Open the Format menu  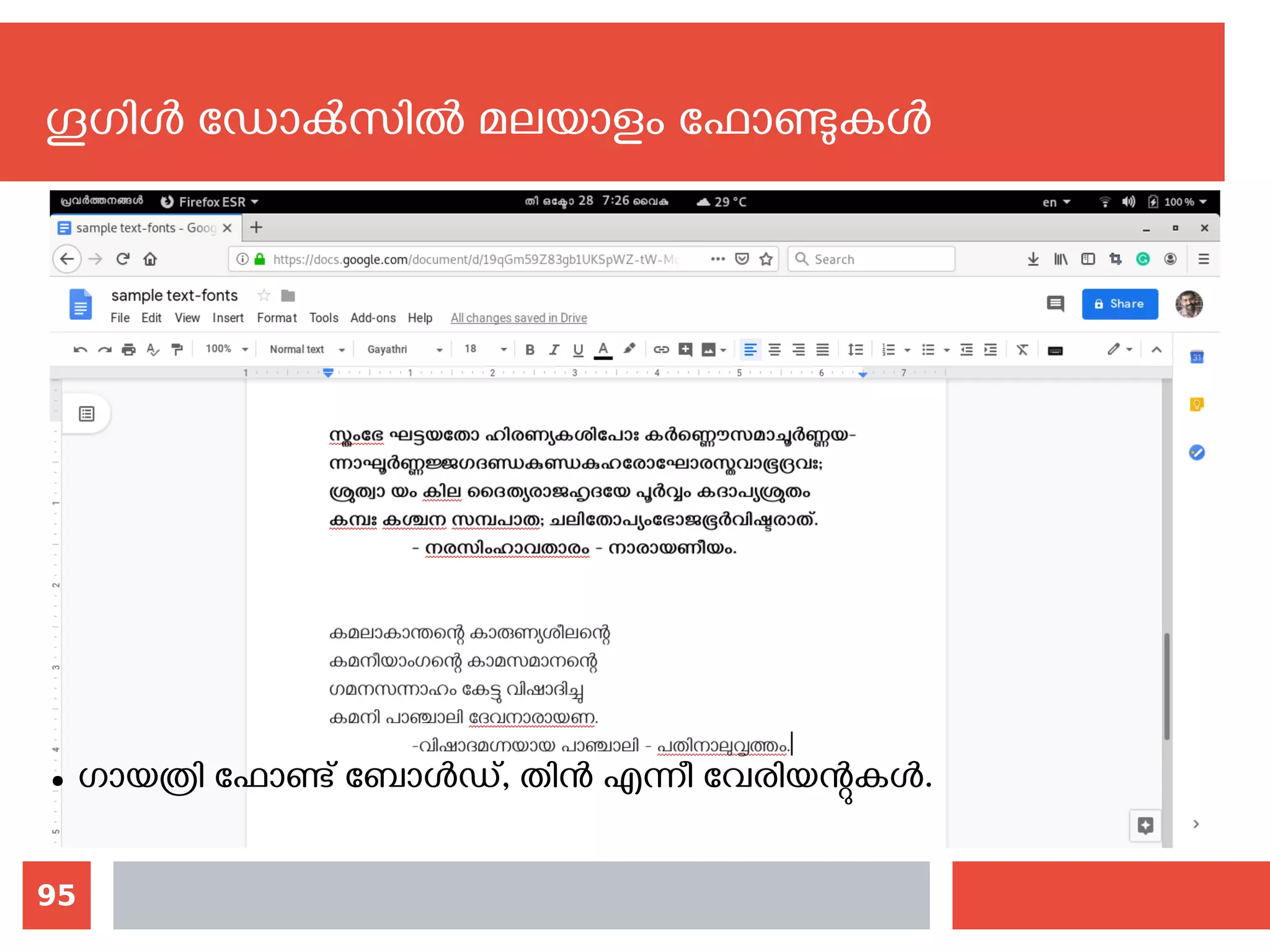pyautogui.click(x=277, y=318)
